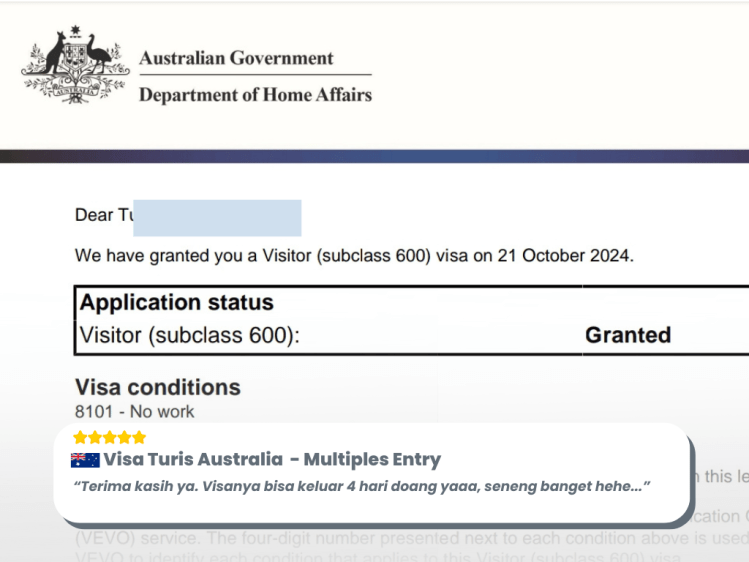This screenshot has width=749, height=562.
Task: Click the "Terima kasih ya" testimonial quote
Action: tap(362, 486)
